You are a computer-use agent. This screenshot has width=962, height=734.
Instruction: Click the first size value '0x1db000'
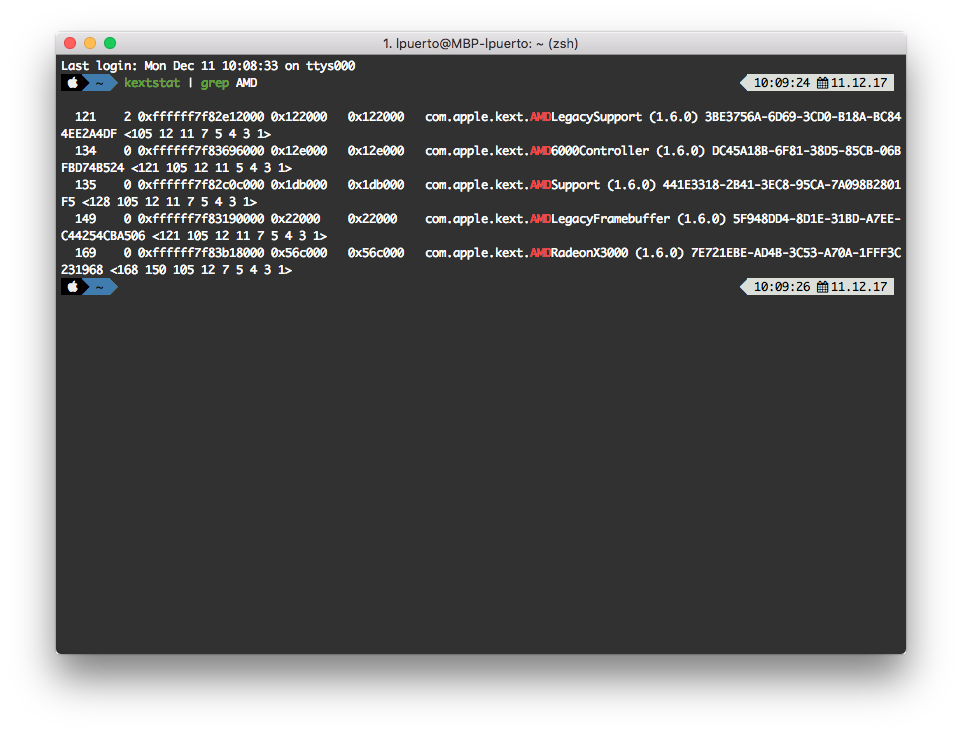299,185
